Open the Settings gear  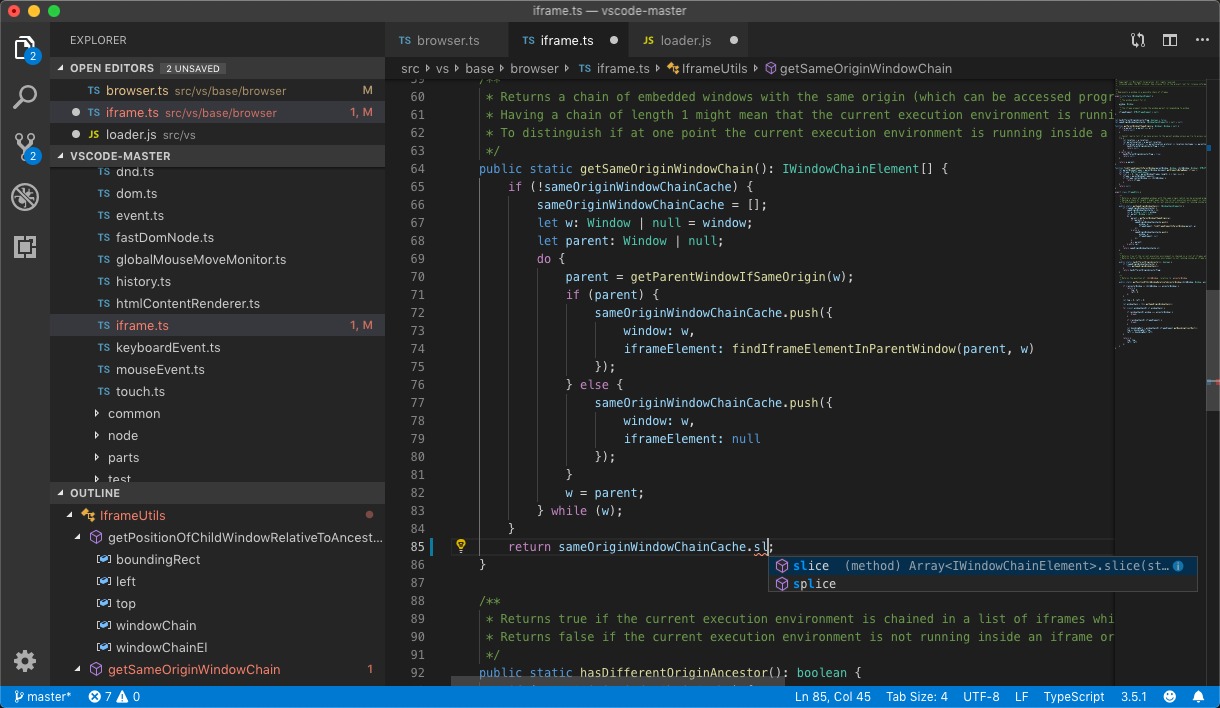(24, 661)
